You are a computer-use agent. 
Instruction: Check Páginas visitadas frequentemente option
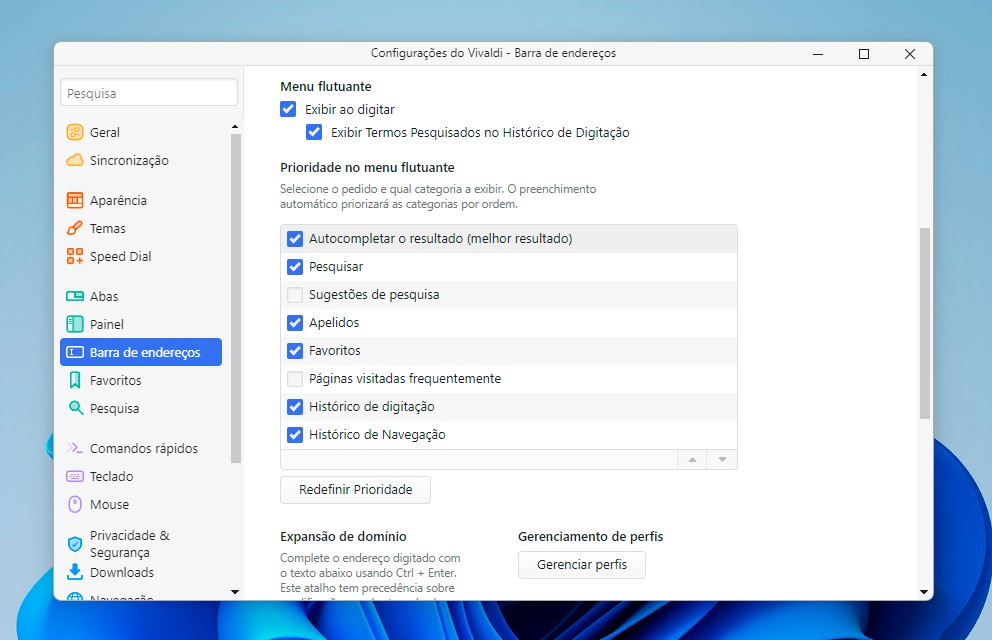295,379
